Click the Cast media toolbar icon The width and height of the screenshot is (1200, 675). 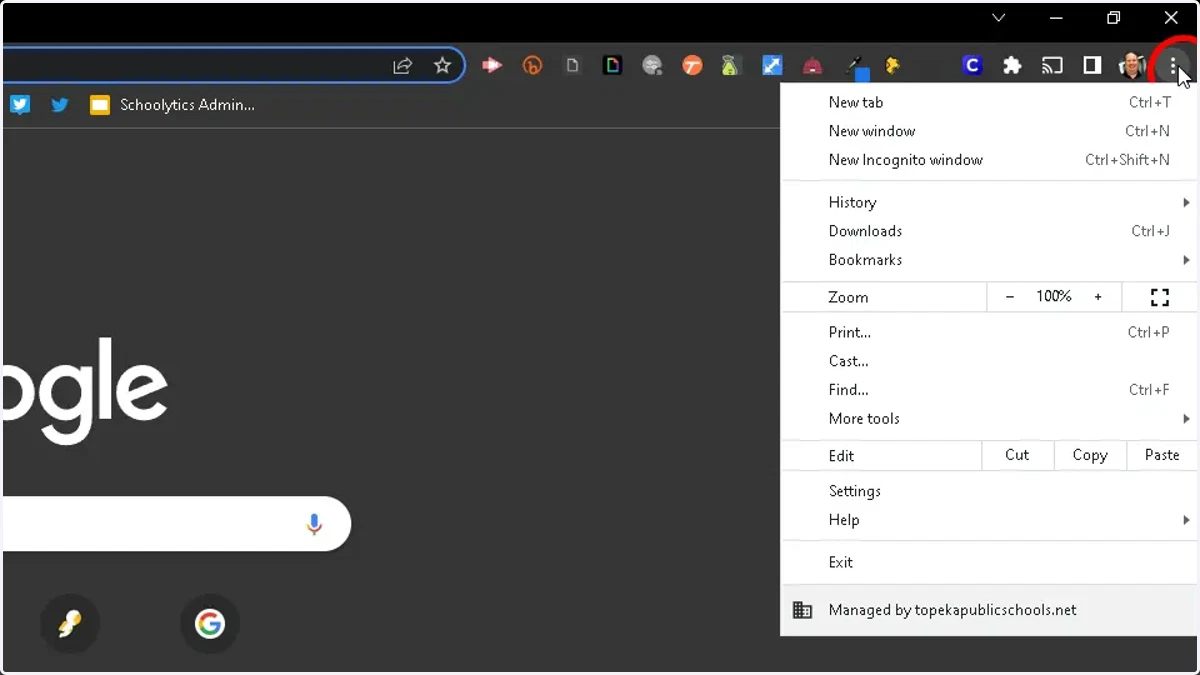[1052, 66]
